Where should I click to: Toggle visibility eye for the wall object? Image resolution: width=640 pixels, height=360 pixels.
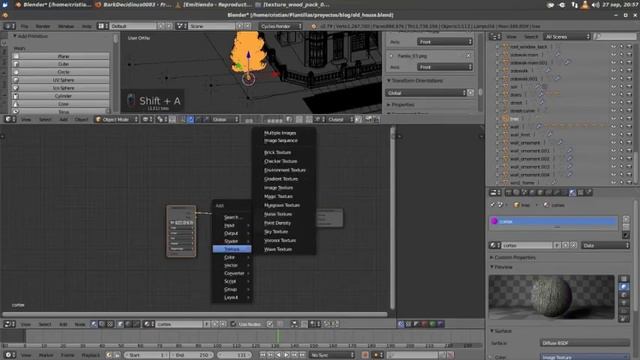click(613, 127)
